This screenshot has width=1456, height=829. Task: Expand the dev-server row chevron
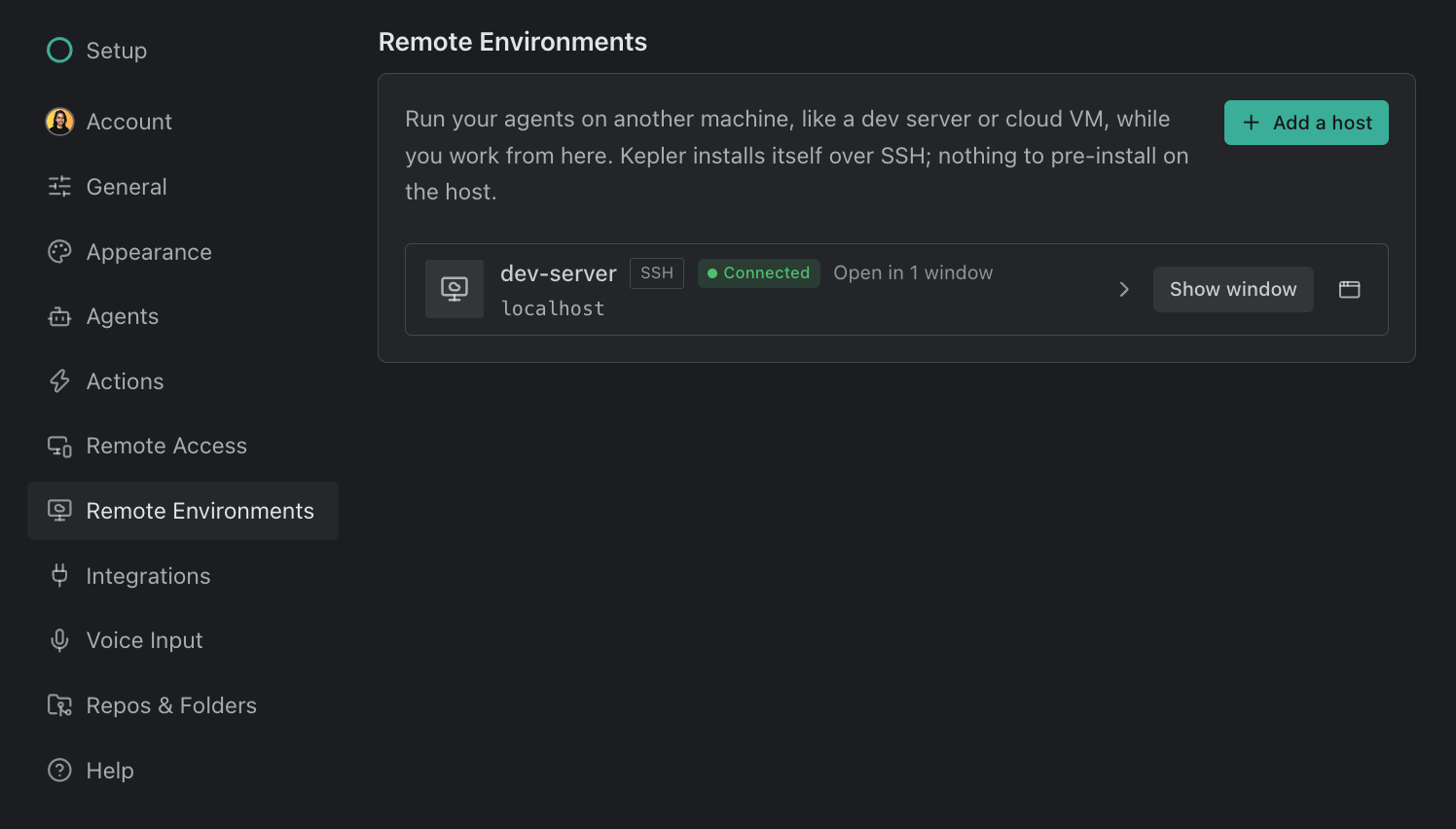1124,289
